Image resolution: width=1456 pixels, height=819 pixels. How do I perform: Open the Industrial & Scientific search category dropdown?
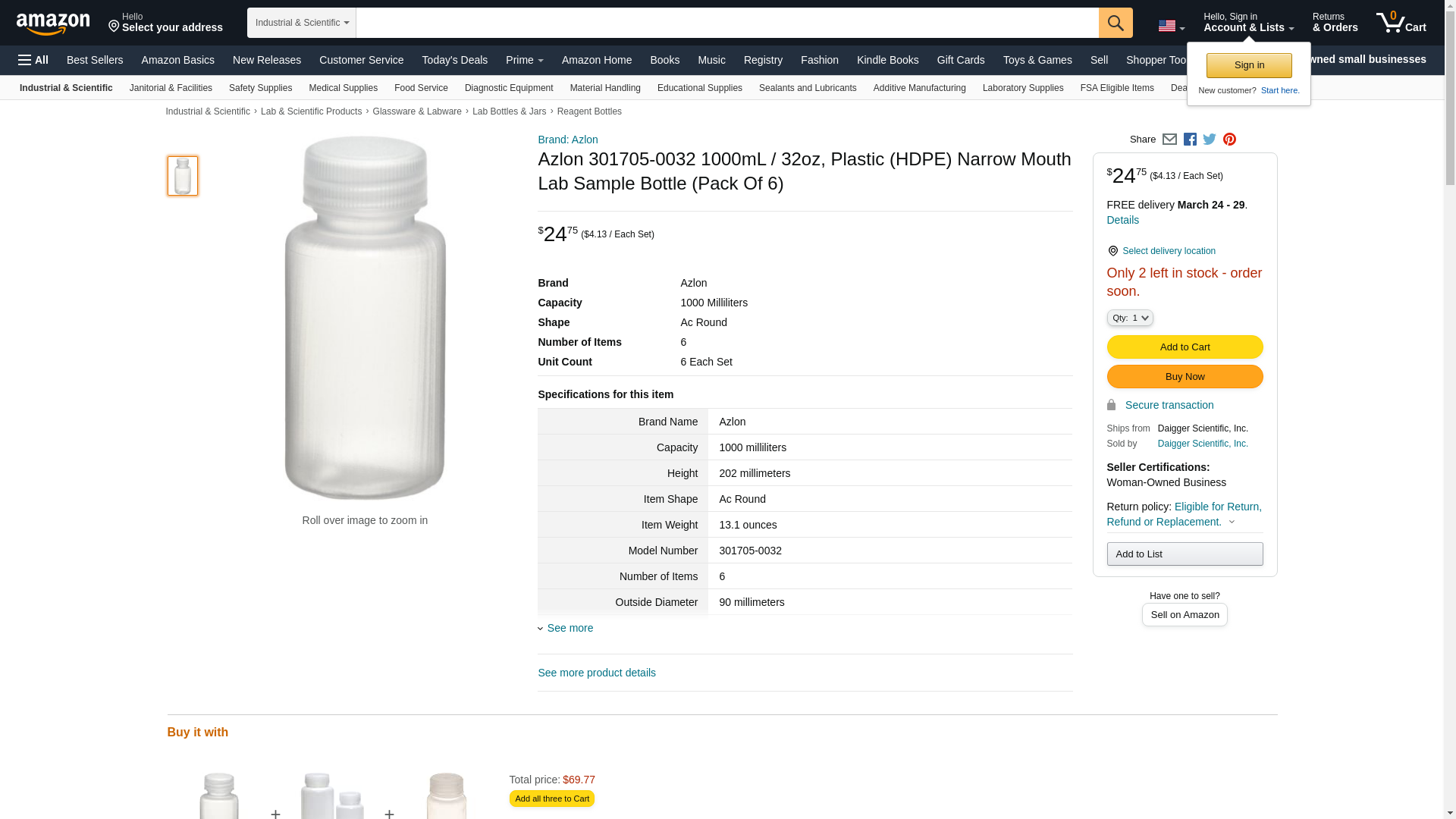pos(302,23)
